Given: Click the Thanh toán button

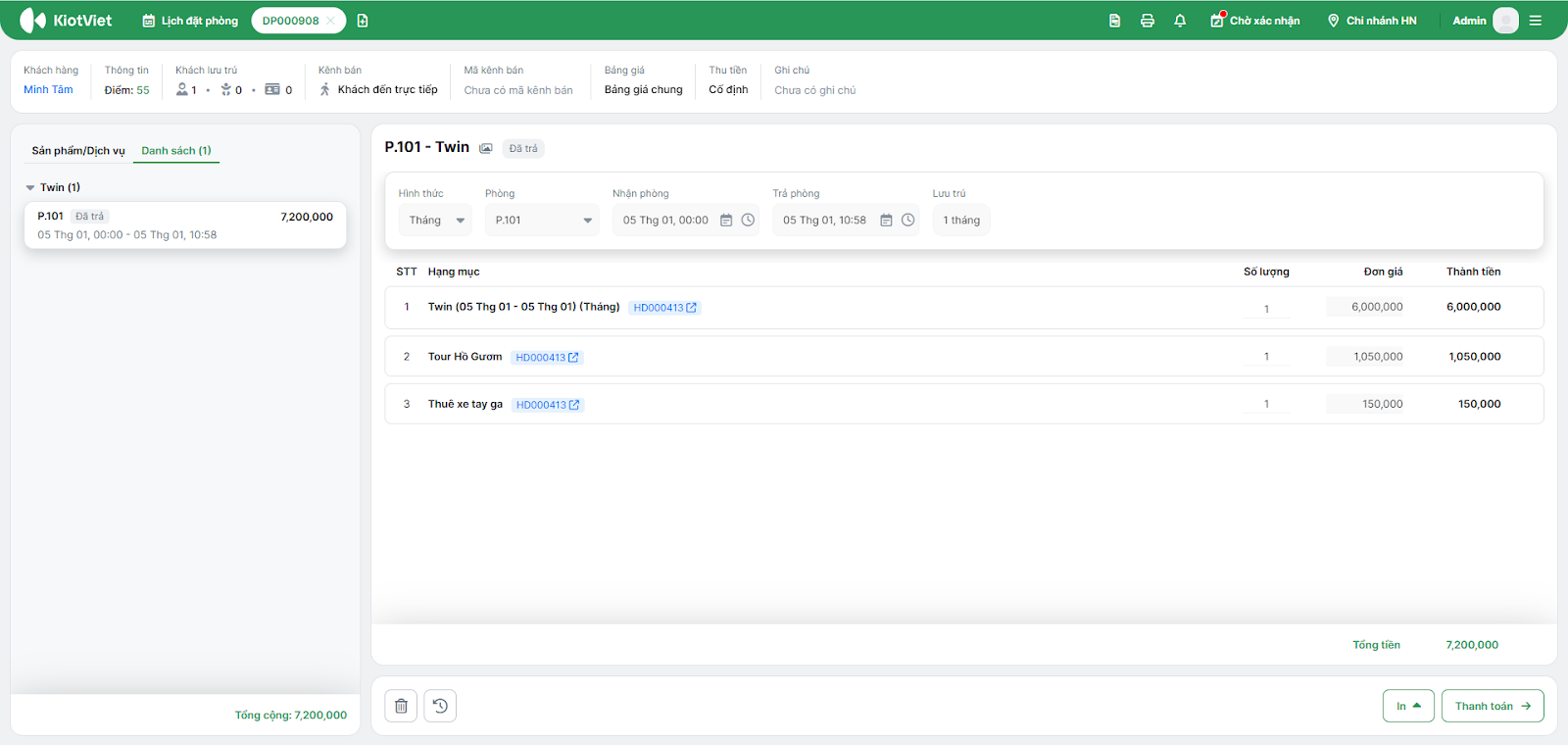Looking at the screenshot, I should coord(1492,706).
